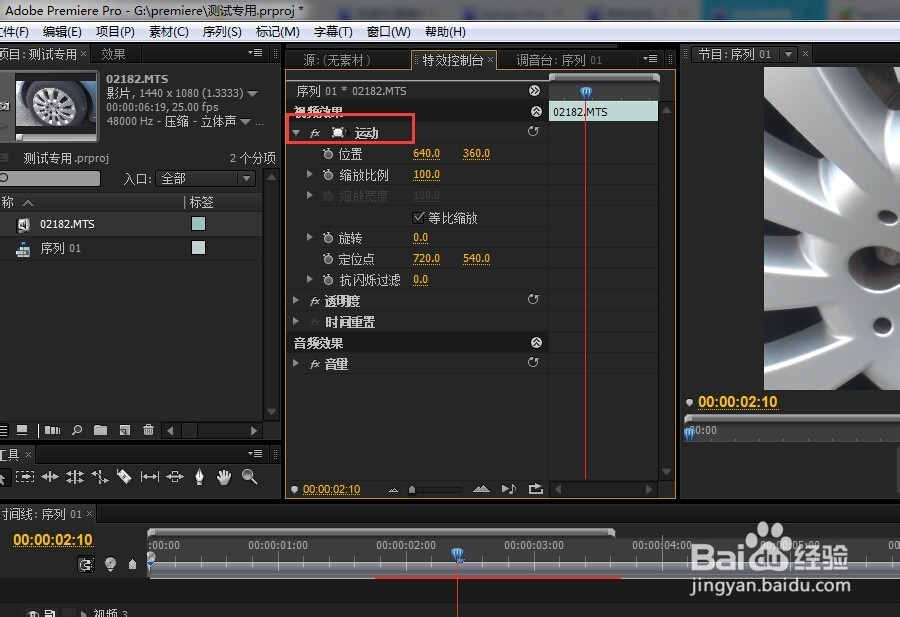900x617 pixels.
Task: Create a new bin with folder icon
Action: tap(100, 430)
